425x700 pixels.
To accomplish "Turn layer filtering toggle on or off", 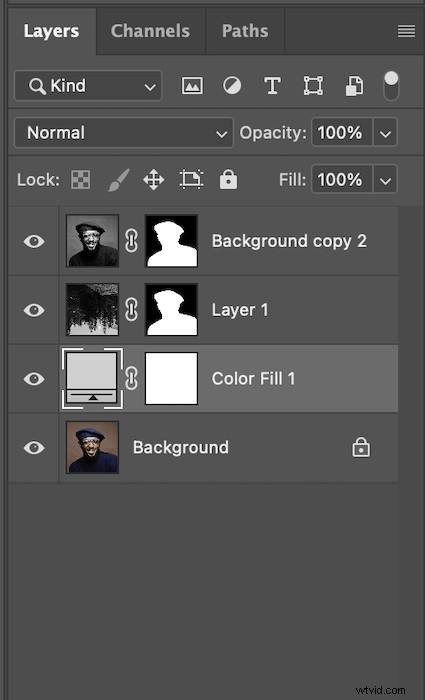I will click(391, 86).
